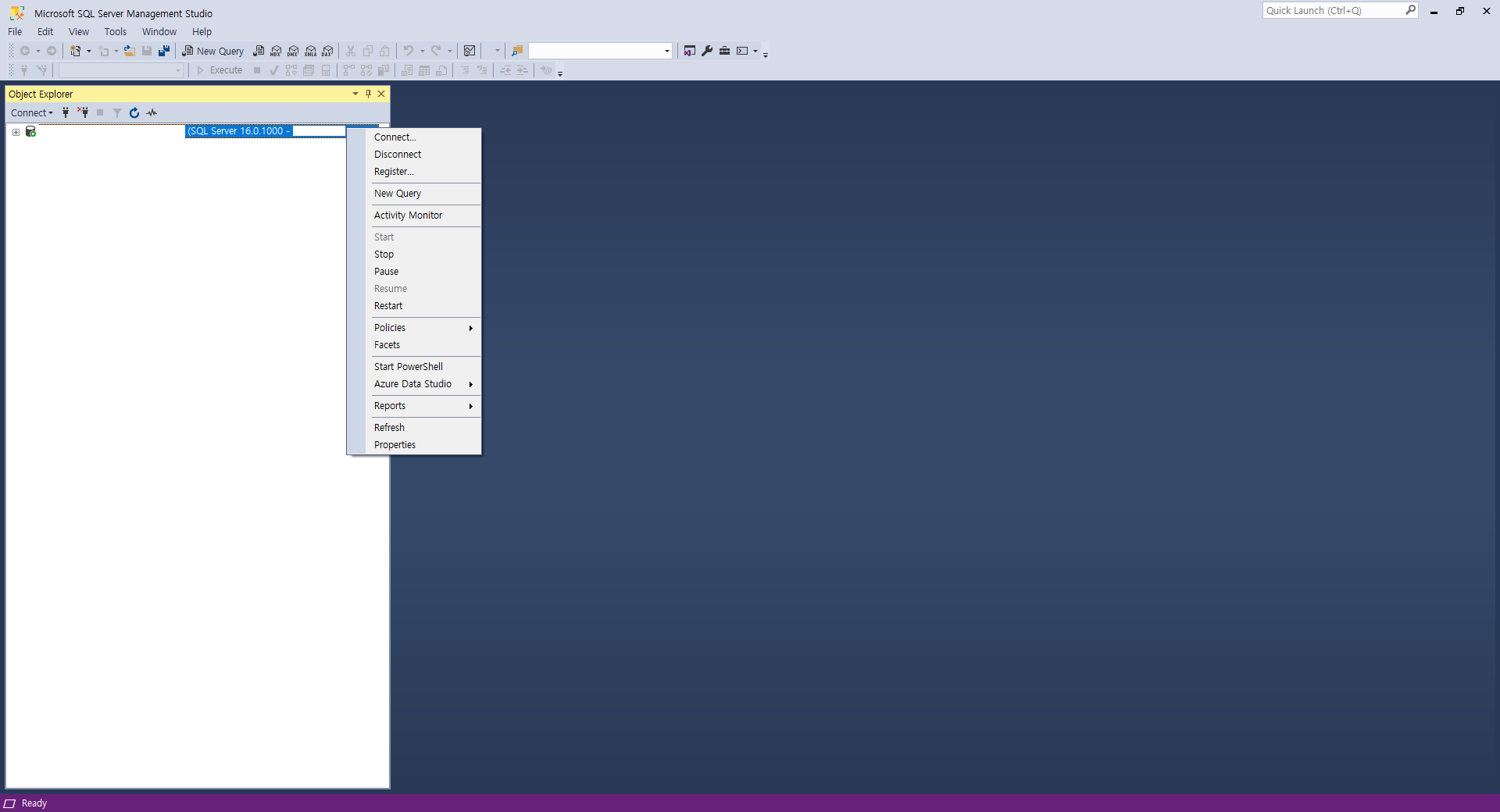Open the File menu

[15, 32]
